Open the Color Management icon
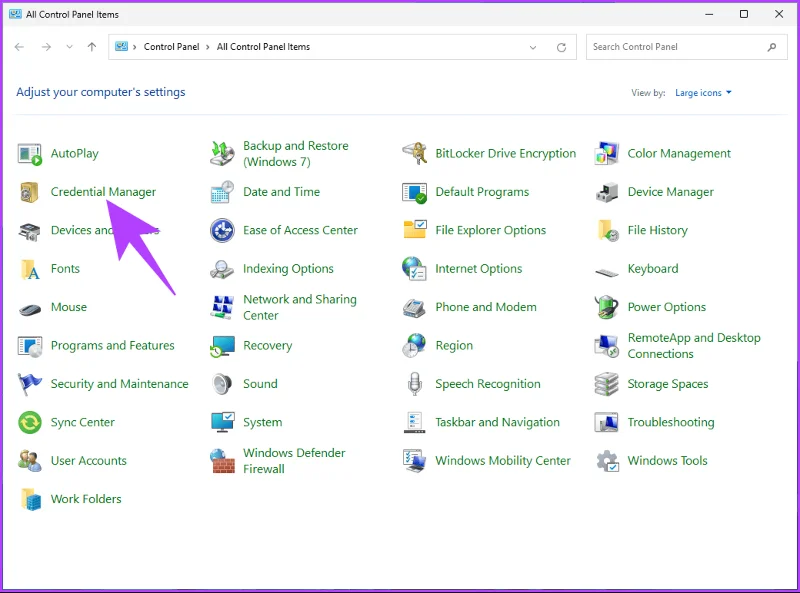The height and width of the screenshot is (593, 800). (x=607, y=154)
